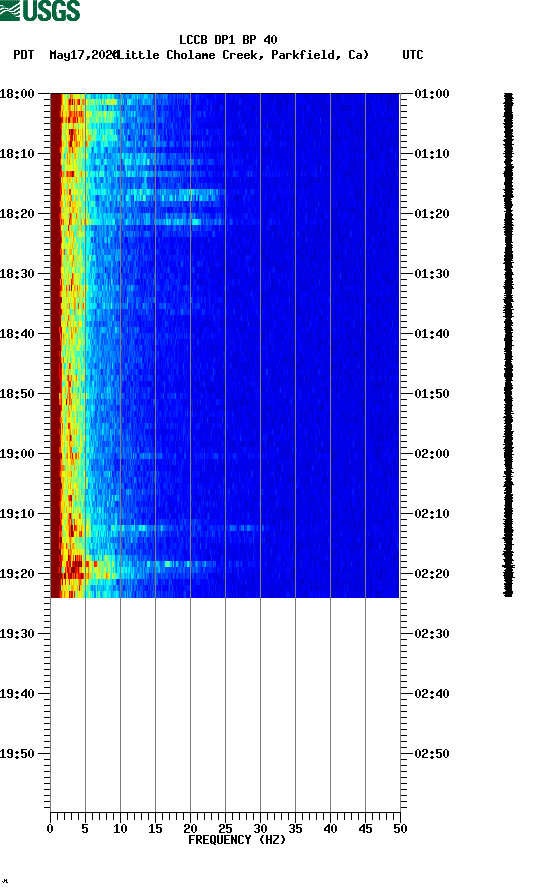
Task: Click the 01:30 UTC time label
Action: pos(432,274)
